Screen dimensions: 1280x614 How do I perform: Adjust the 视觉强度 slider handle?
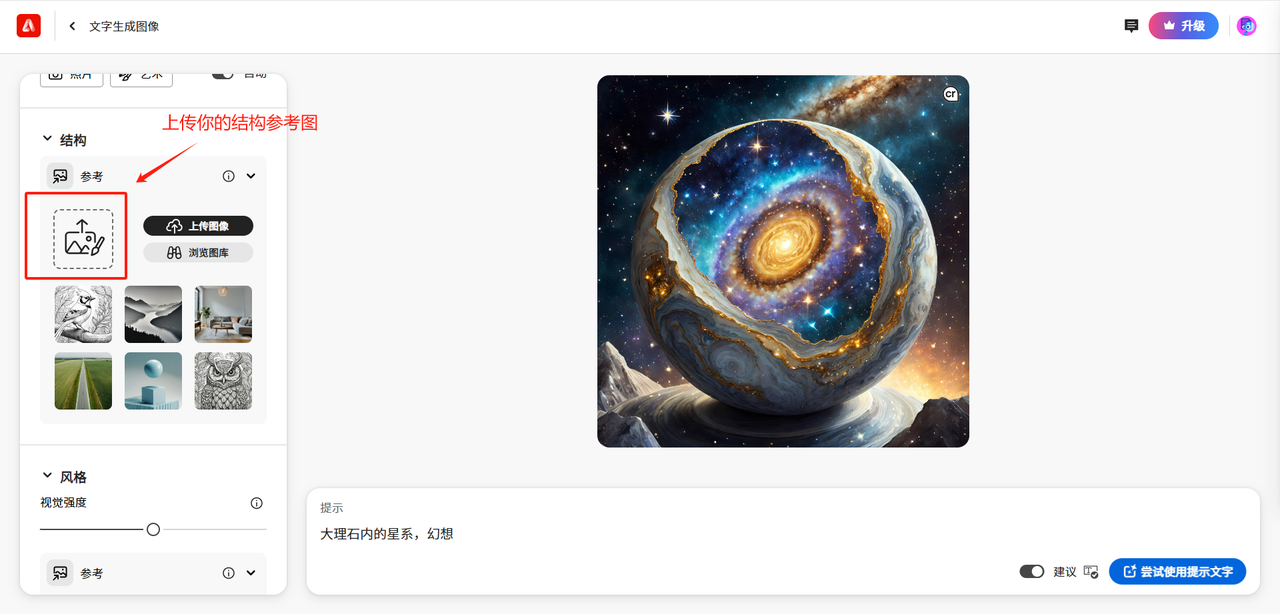[x=153, y=529]
